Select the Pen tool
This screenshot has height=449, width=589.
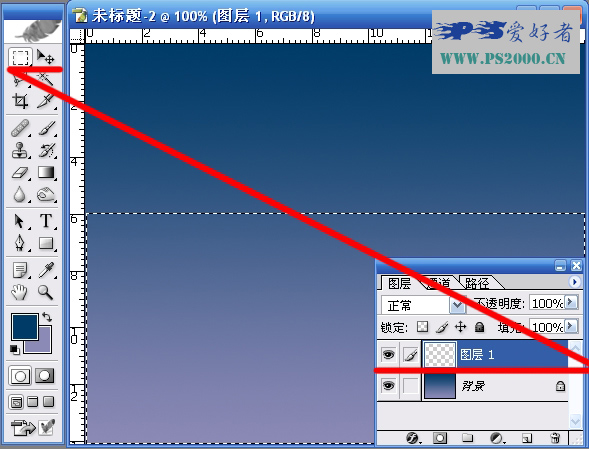(x=20, y=243)
